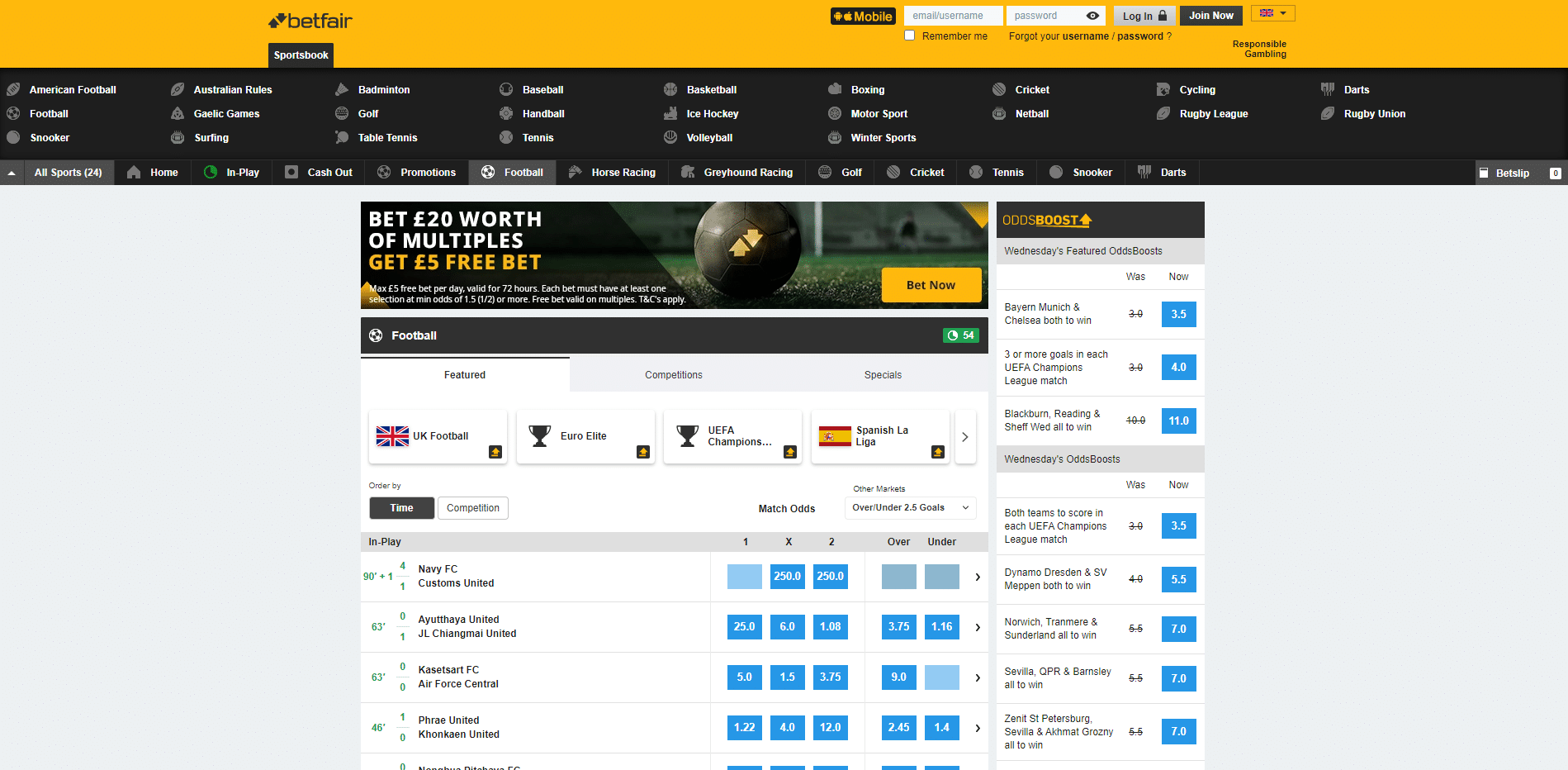Screen dimensions: 1568x770
Task: Select Competition order toggle
Action: point(473,508)
